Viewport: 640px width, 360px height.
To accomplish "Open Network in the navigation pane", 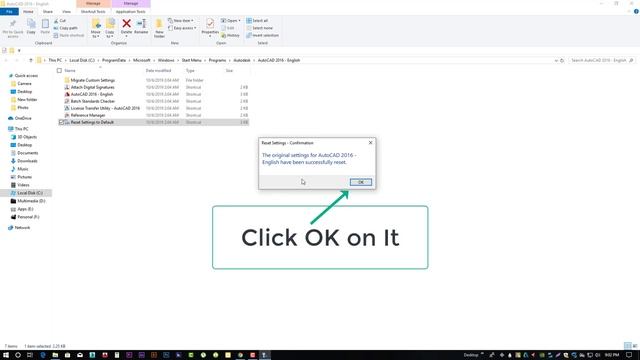I will [22, 227].
